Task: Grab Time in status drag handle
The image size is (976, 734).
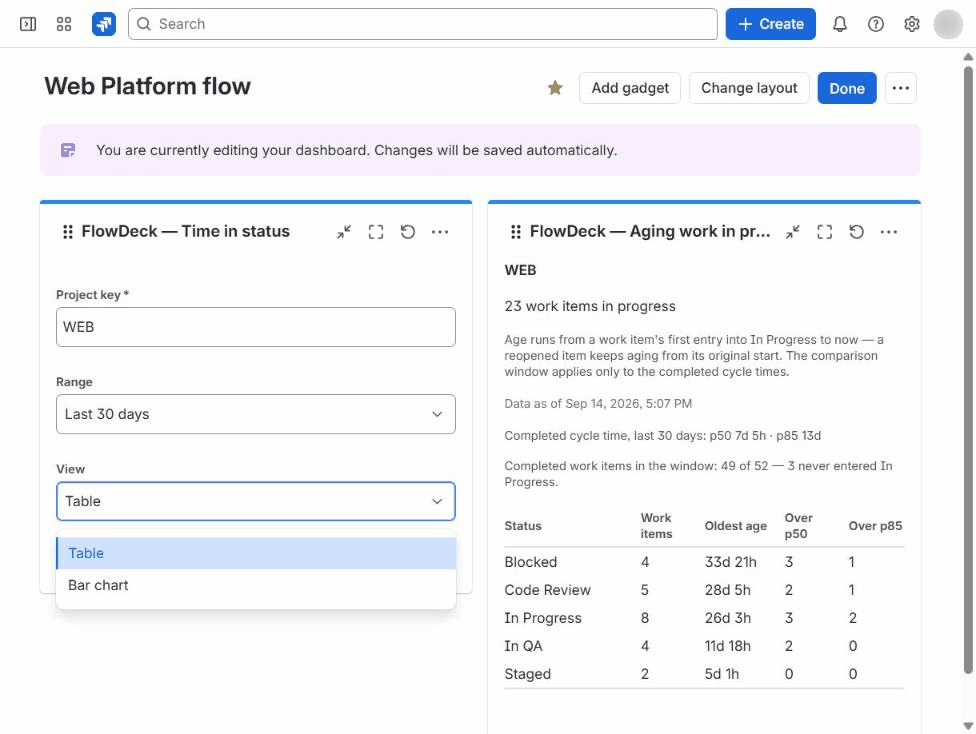Action: 68,232
